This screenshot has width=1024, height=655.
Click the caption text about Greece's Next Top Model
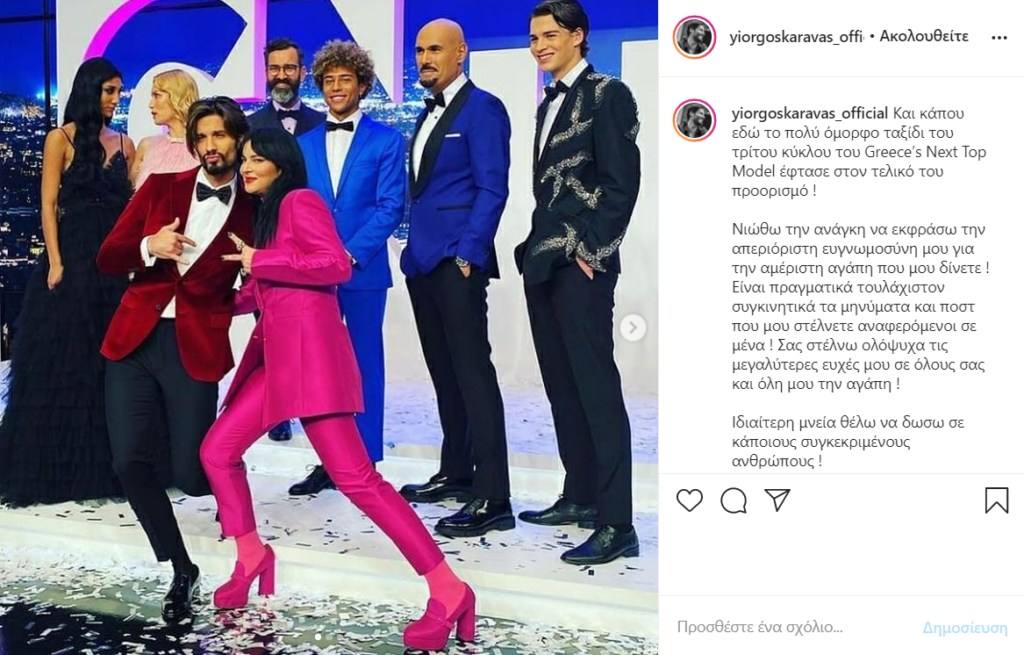[x=859, y=152]
